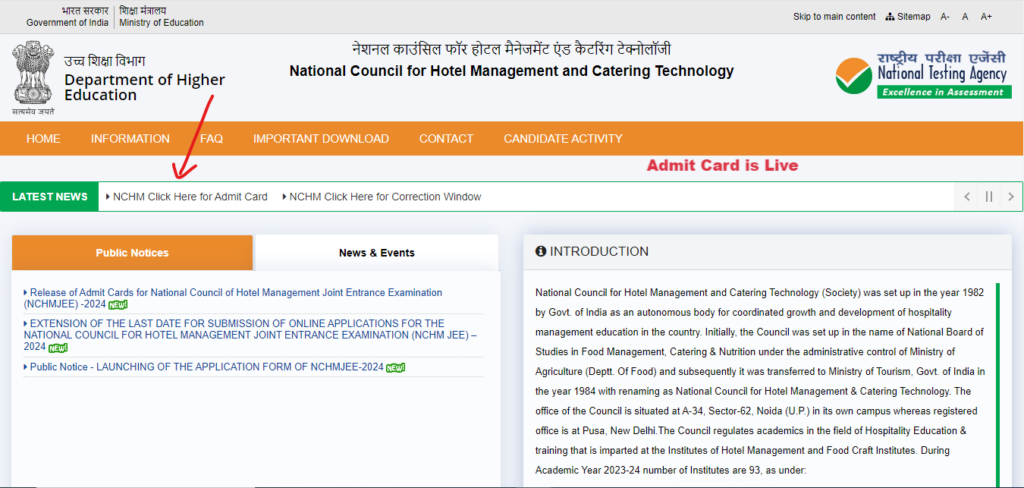The height and width of the screenshot is (488, 1024).
Task: Open Launching of Application Form notice
Action: (206, 367)
